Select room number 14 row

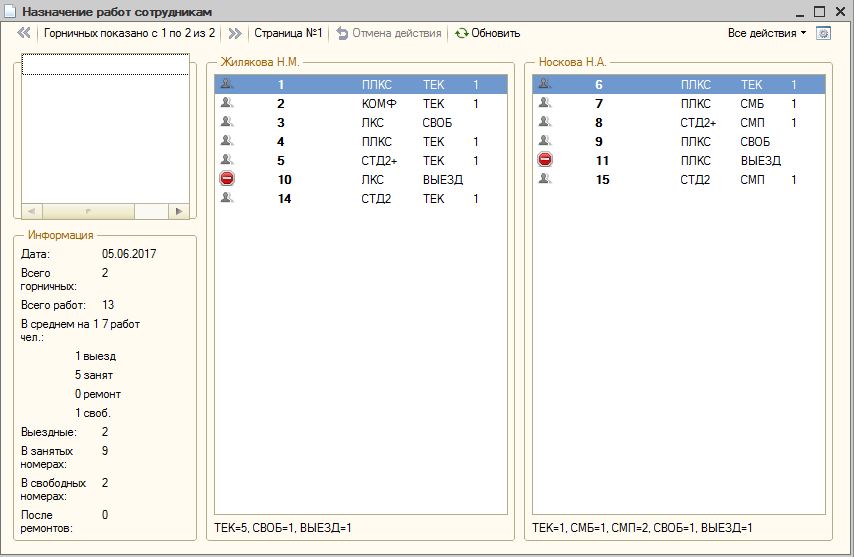click(x=361, y=199)
